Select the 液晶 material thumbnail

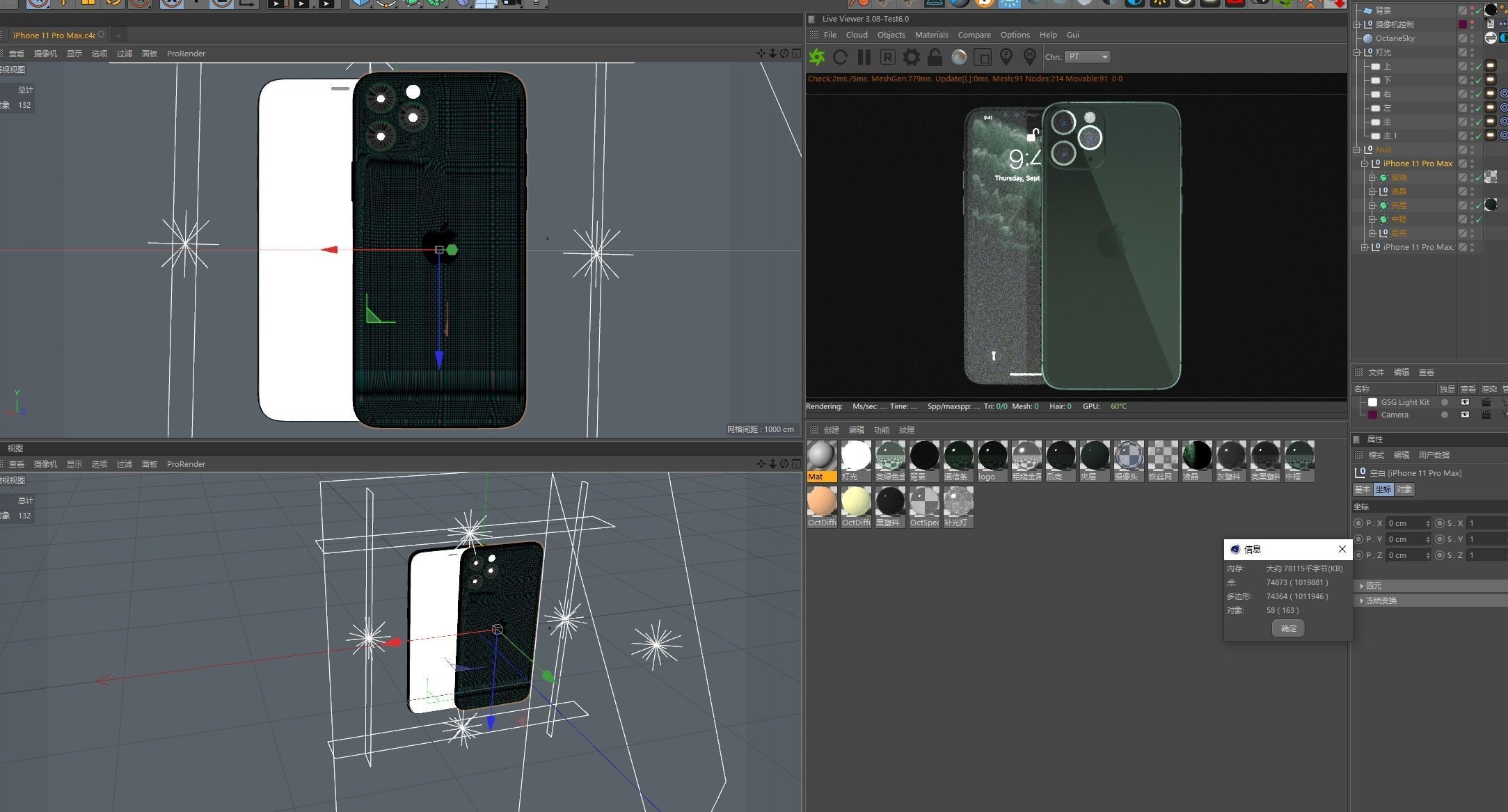[x=1197, y=461]
